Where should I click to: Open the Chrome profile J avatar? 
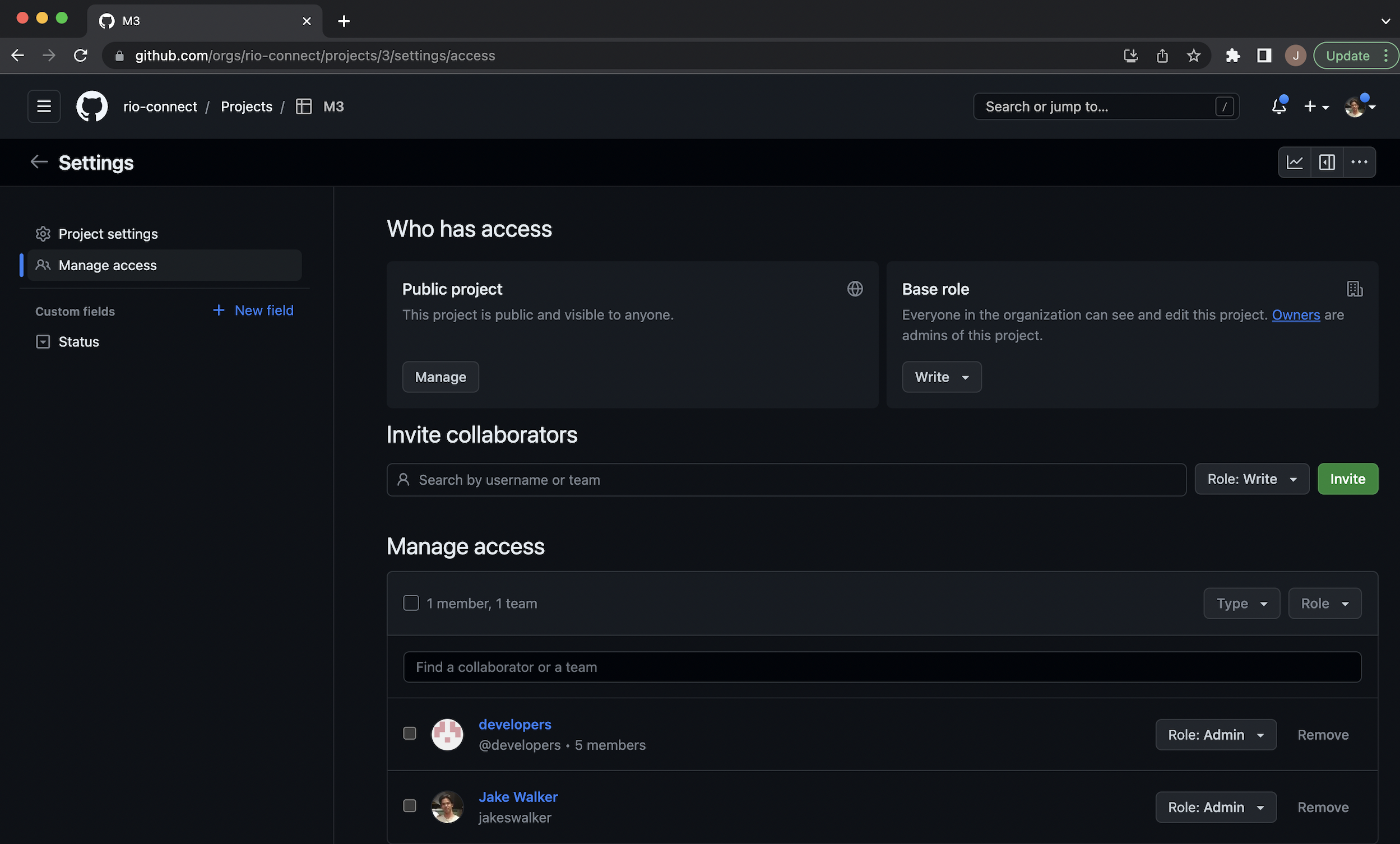[x=1295, y=55]
